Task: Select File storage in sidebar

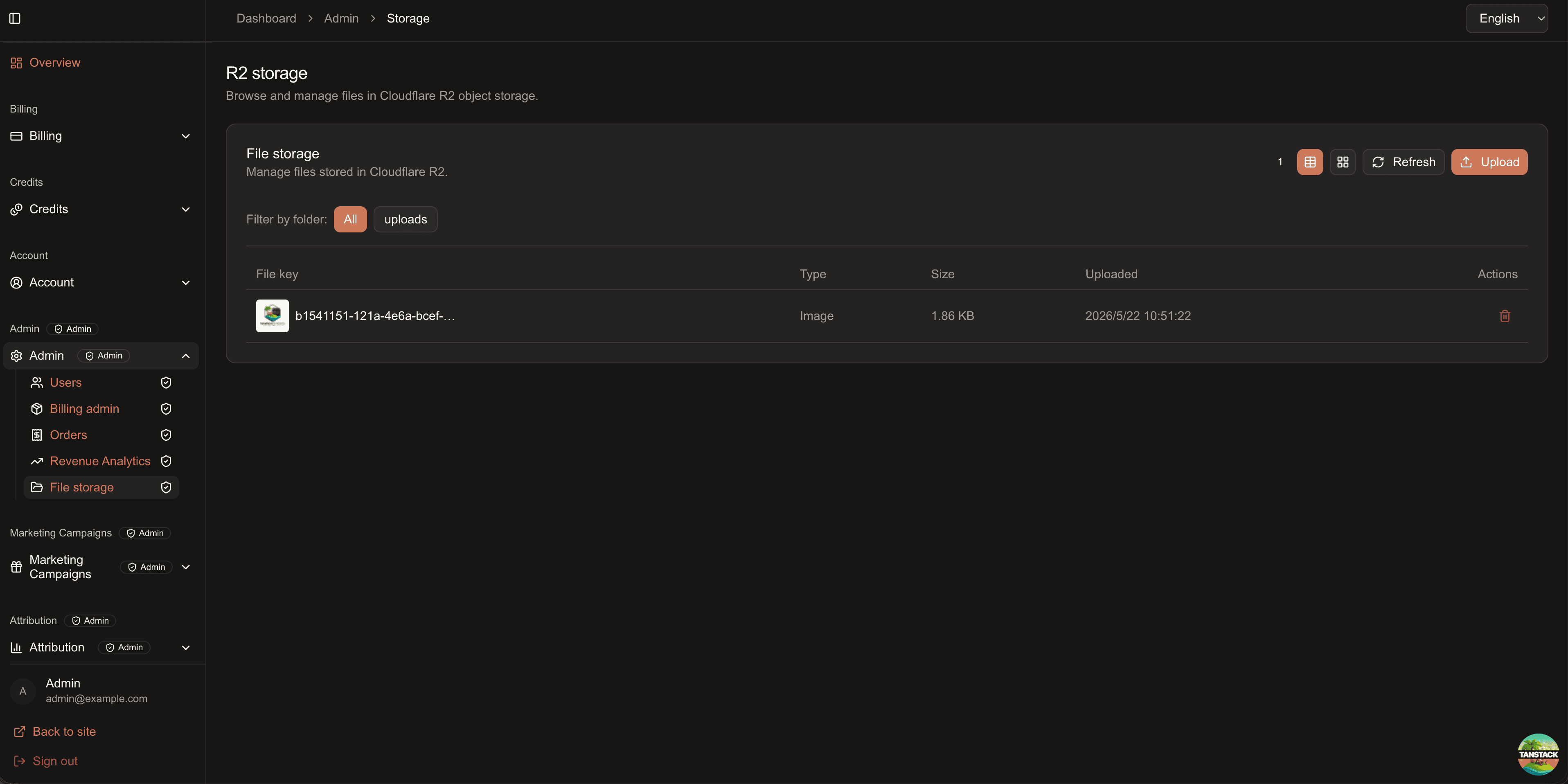Action: (100, 487)
